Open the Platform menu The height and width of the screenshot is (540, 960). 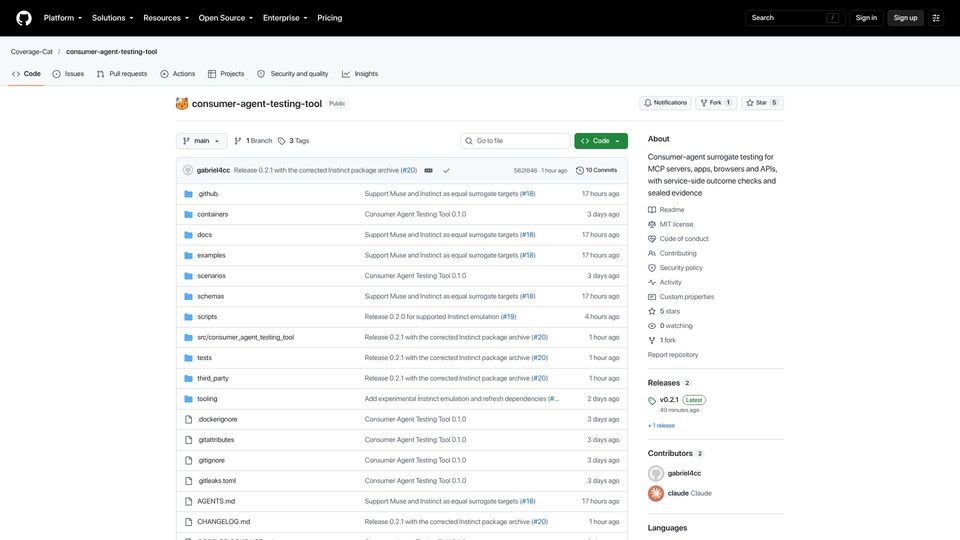click(x=62, y=18)
